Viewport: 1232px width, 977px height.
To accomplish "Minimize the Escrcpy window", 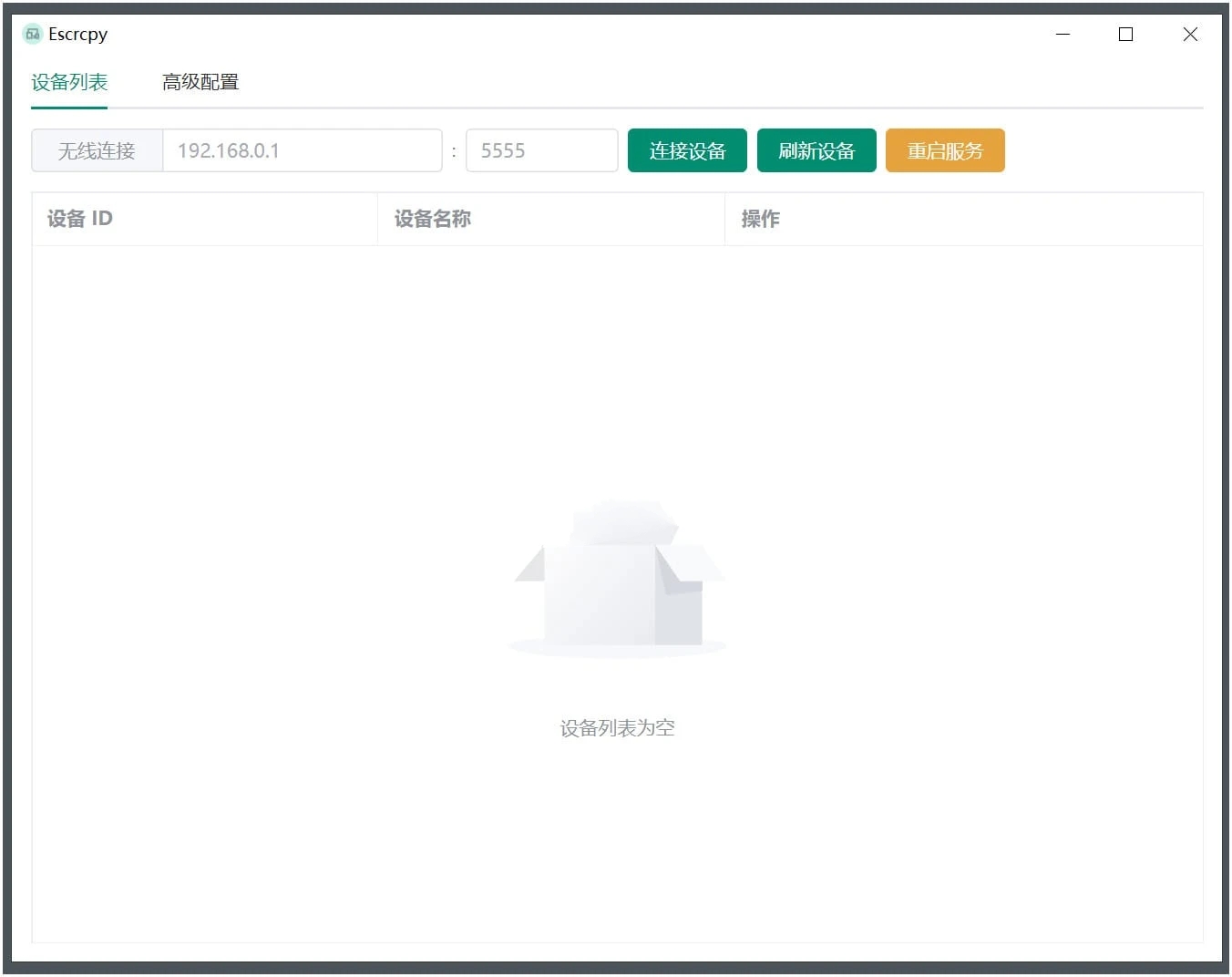I will pyautogui.click(x=1063, y=34).
